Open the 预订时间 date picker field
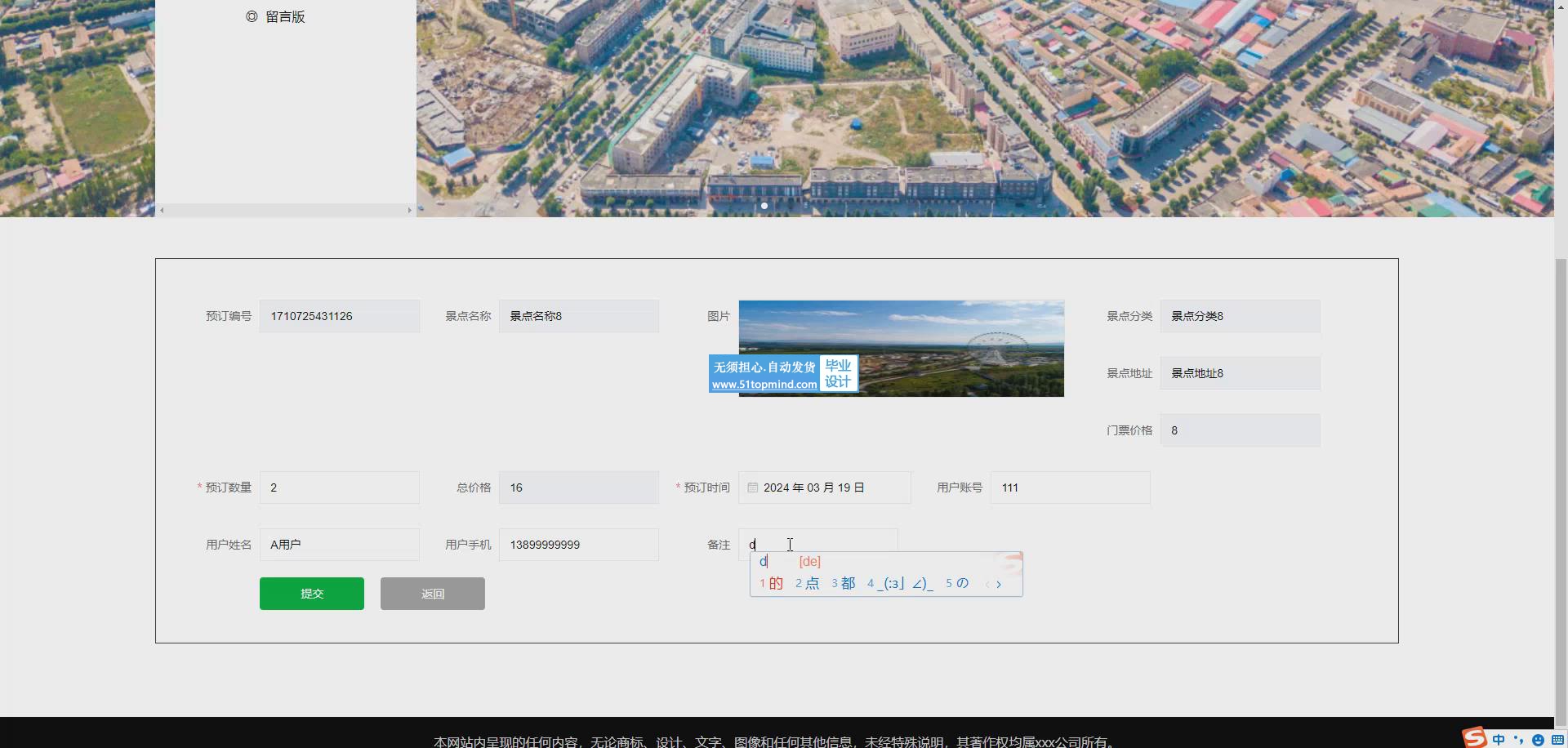 [825, 488]
